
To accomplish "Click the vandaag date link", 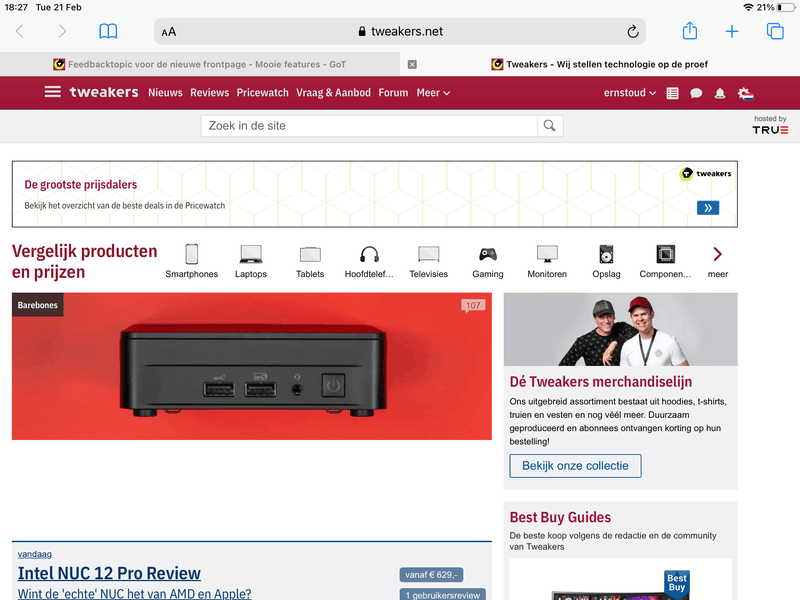I will [34, 554].
